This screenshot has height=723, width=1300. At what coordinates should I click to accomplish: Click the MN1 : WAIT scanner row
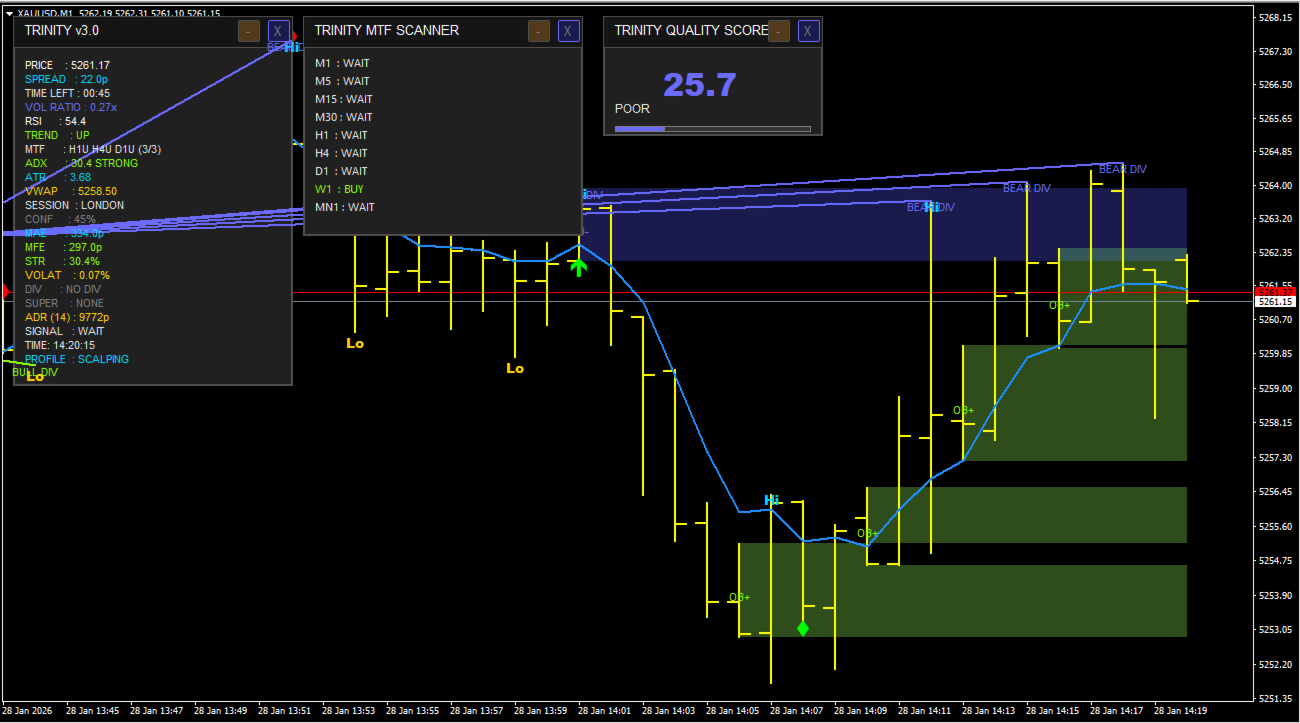click(345, 207)
